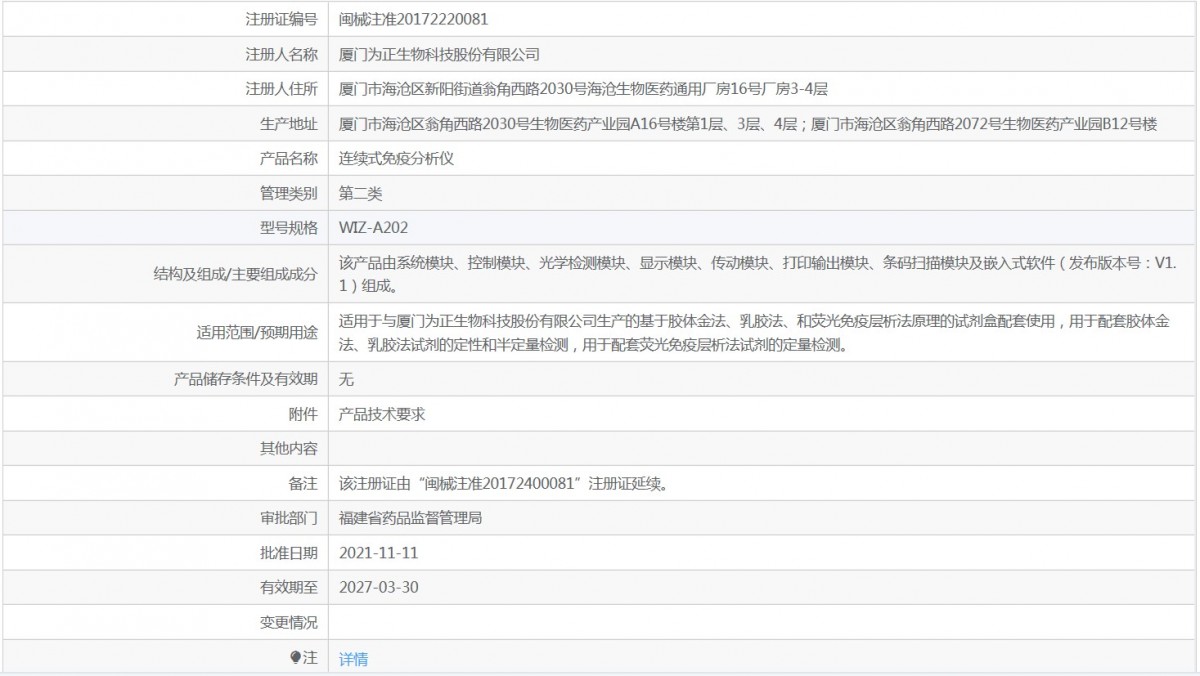Select management category value 第二类
This screenshot has height=676, width=1200.
[x=361, y=193]
